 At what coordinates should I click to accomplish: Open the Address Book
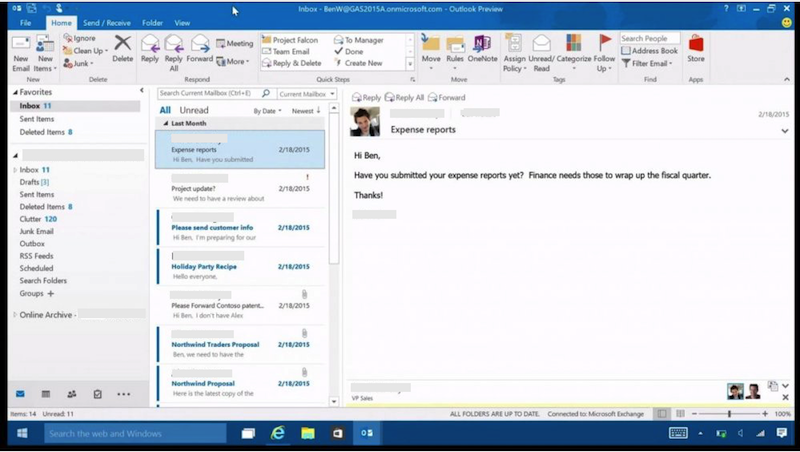pyautogui.click(x=649, y=51)
